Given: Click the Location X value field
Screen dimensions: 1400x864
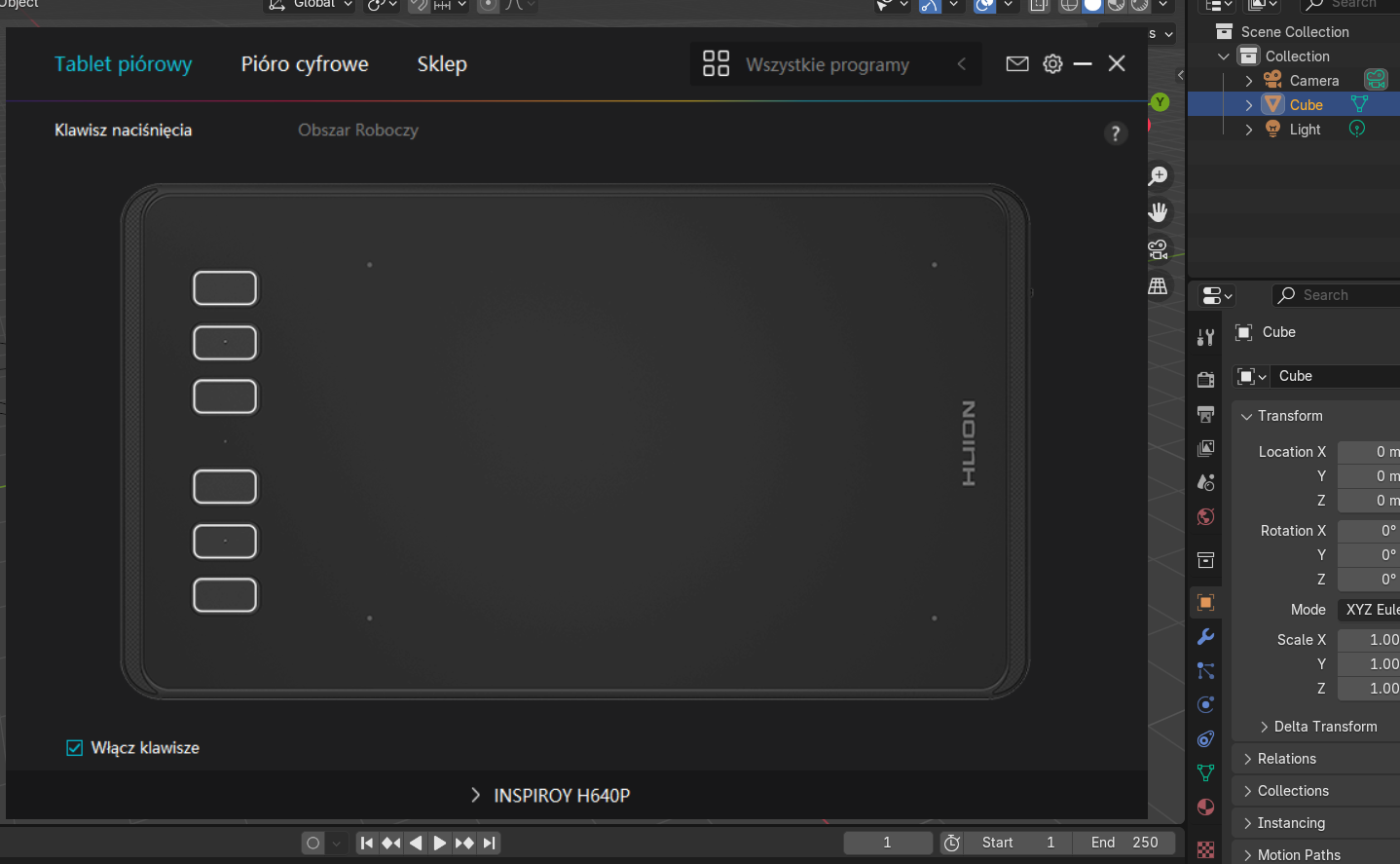Looking at the screenshot, I should (x=1369, y=452).
